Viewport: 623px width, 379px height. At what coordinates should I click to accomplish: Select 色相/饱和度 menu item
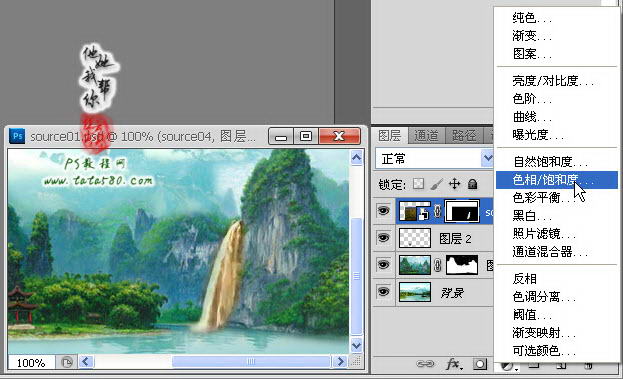tap(556, 180)
